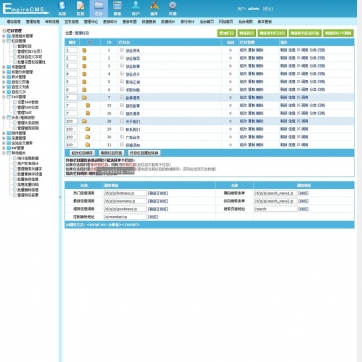
Task: Open the admin home menu item
Action: point(207,22)
